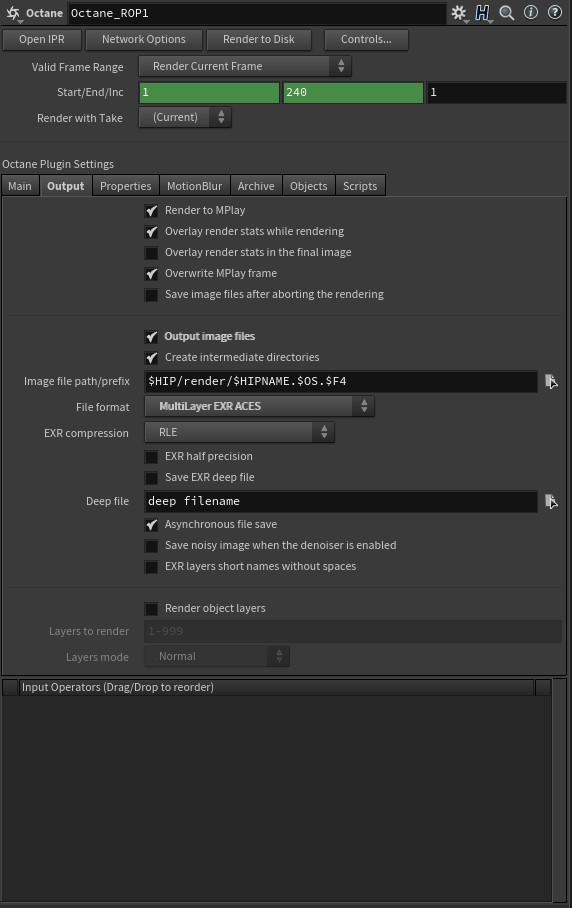The image size is (572, 908).
Task: Click the Houdini H presets icon
Action: [x=482, y=13]
